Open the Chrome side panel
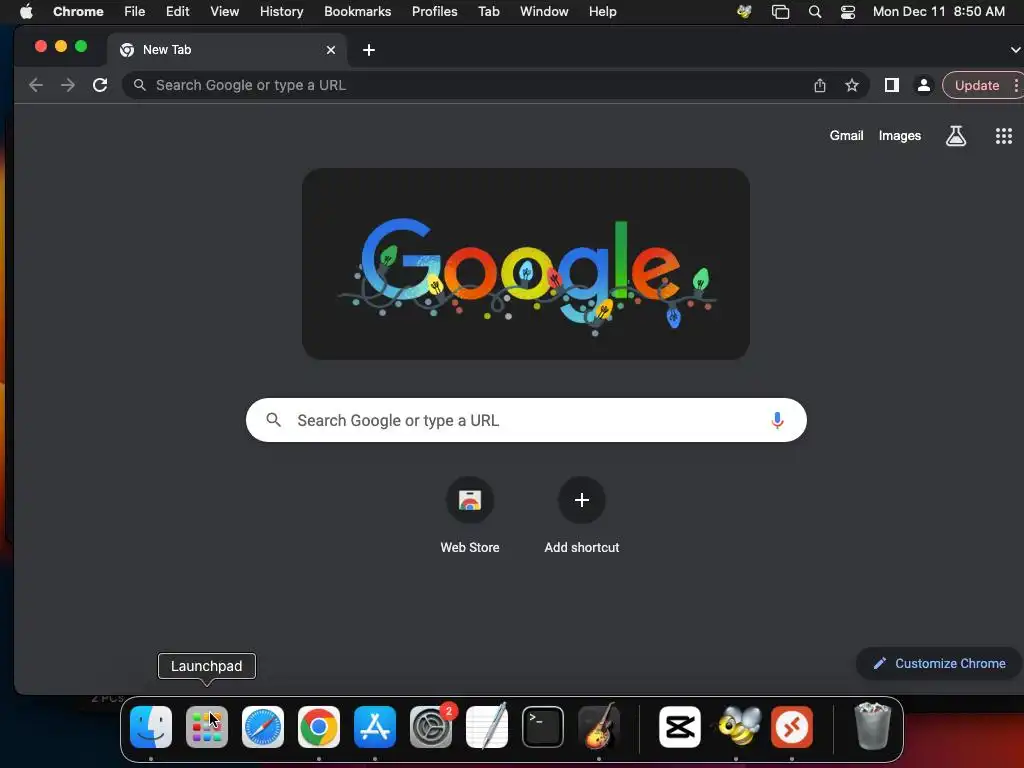The width and height of the screenshot is (1024, 768). [x=891, y=85]
